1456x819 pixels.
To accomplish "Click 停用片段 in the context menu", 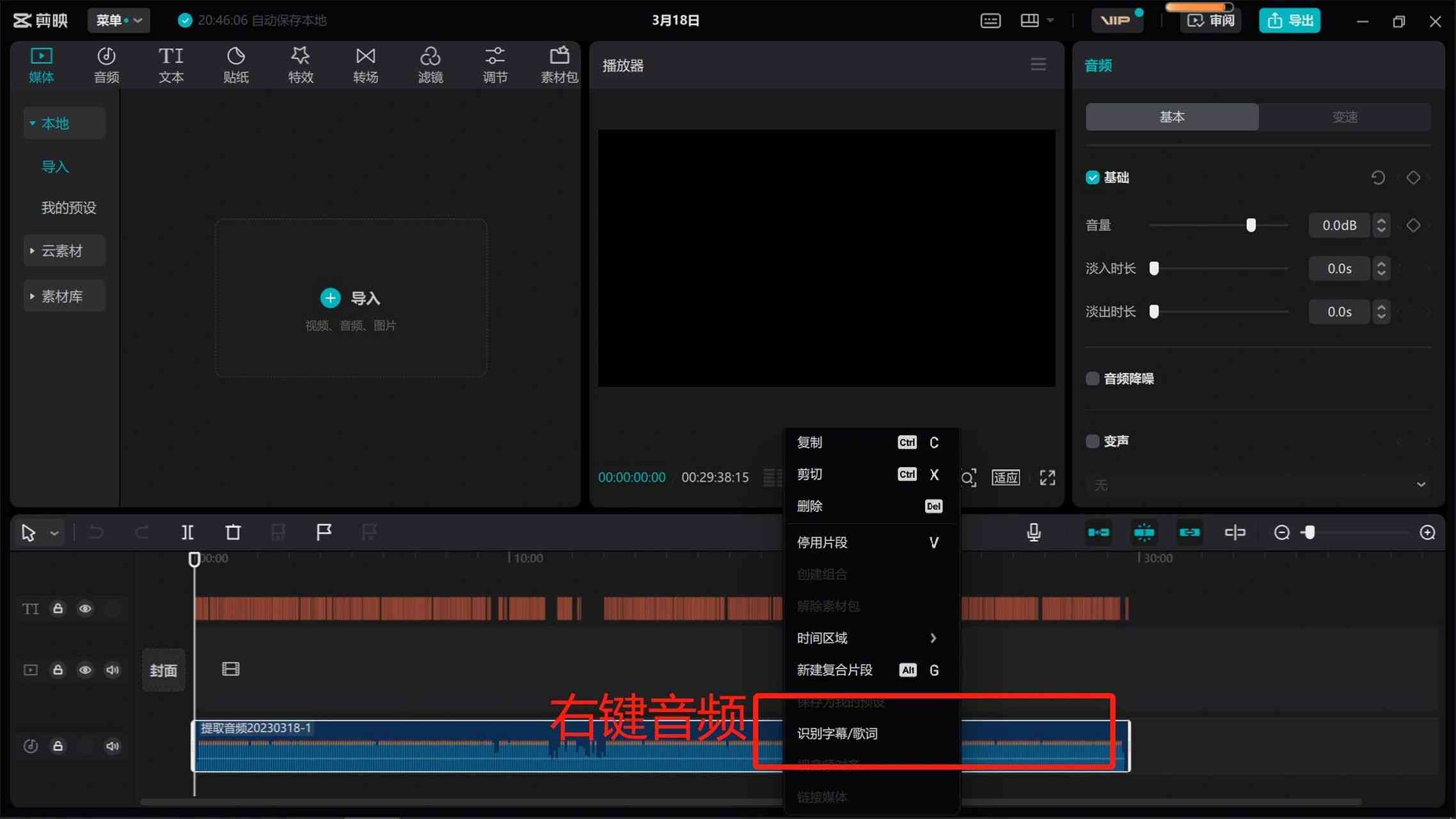I will pos(822,542).
